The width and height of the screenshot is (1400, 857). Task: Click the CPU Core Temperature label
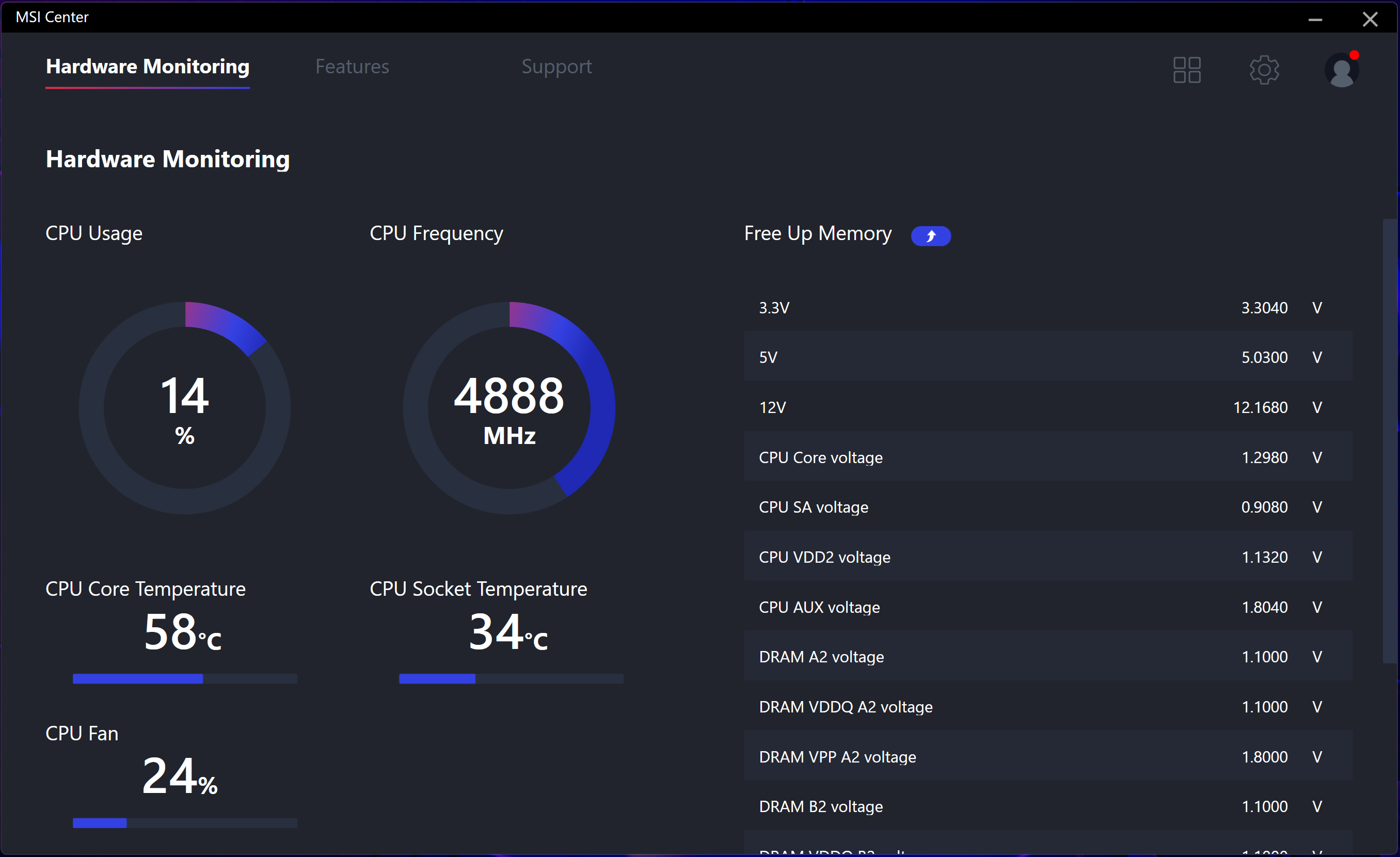pyautogui.click(x=146, y=589)
